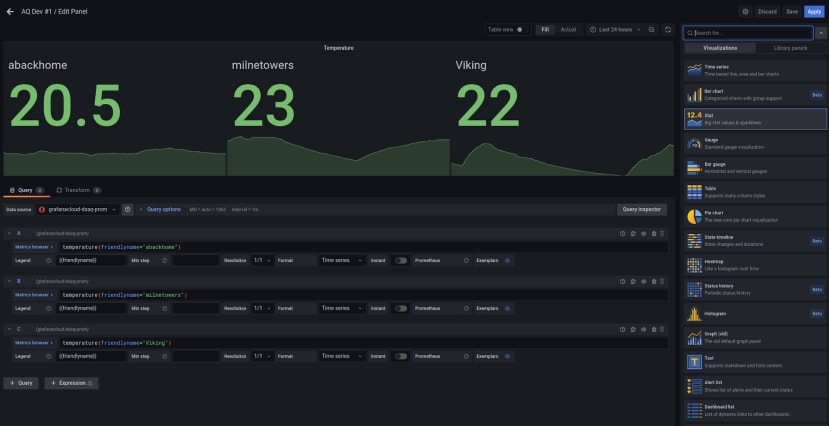Duplicate query A
The image size is (829, 426).
tap(633, 233)
